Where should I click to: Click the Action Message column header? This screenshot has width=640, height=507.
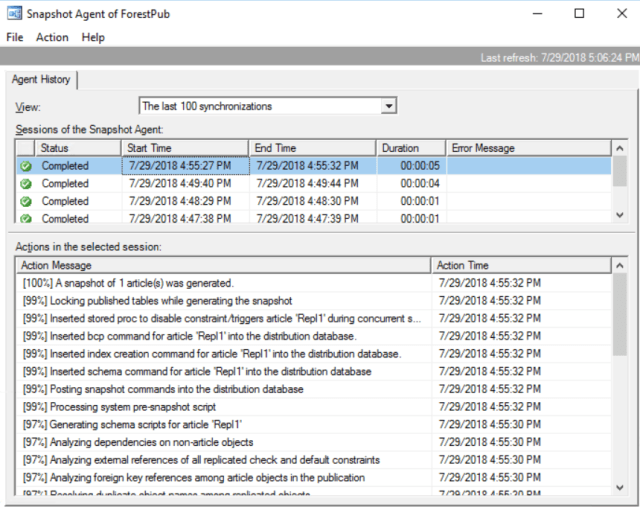coord(224,265)
